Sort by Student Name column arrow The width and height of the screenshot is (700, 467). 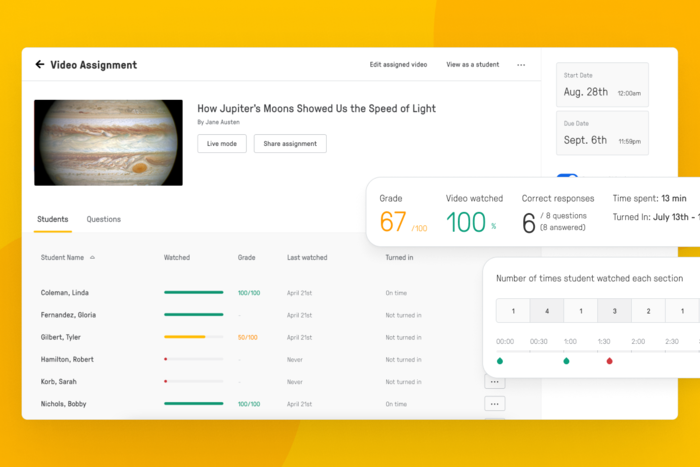[x=93, y=258]
